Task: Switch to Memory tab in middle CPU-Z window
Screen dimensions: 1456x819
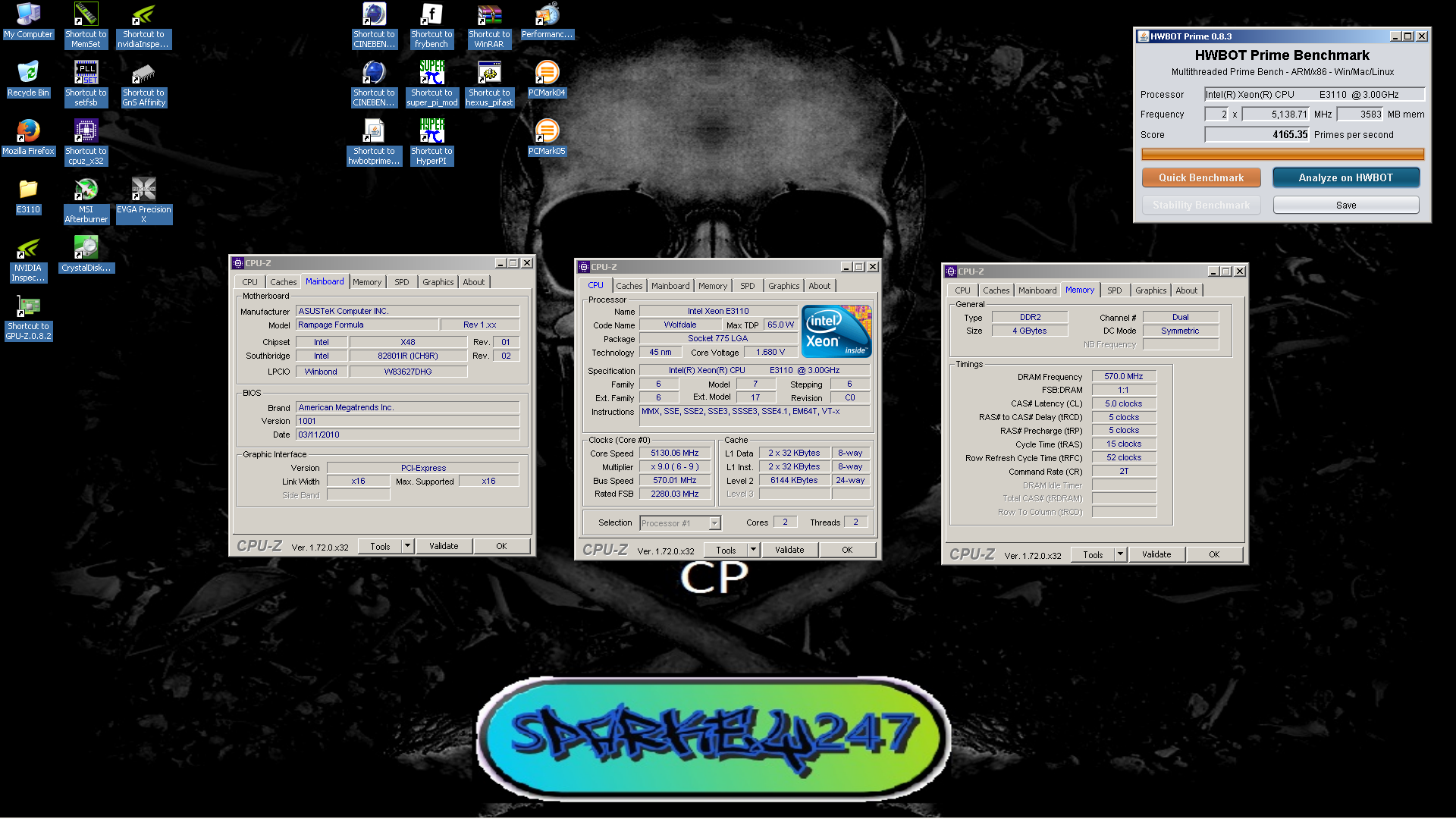Action: click(x=712, y=286)
